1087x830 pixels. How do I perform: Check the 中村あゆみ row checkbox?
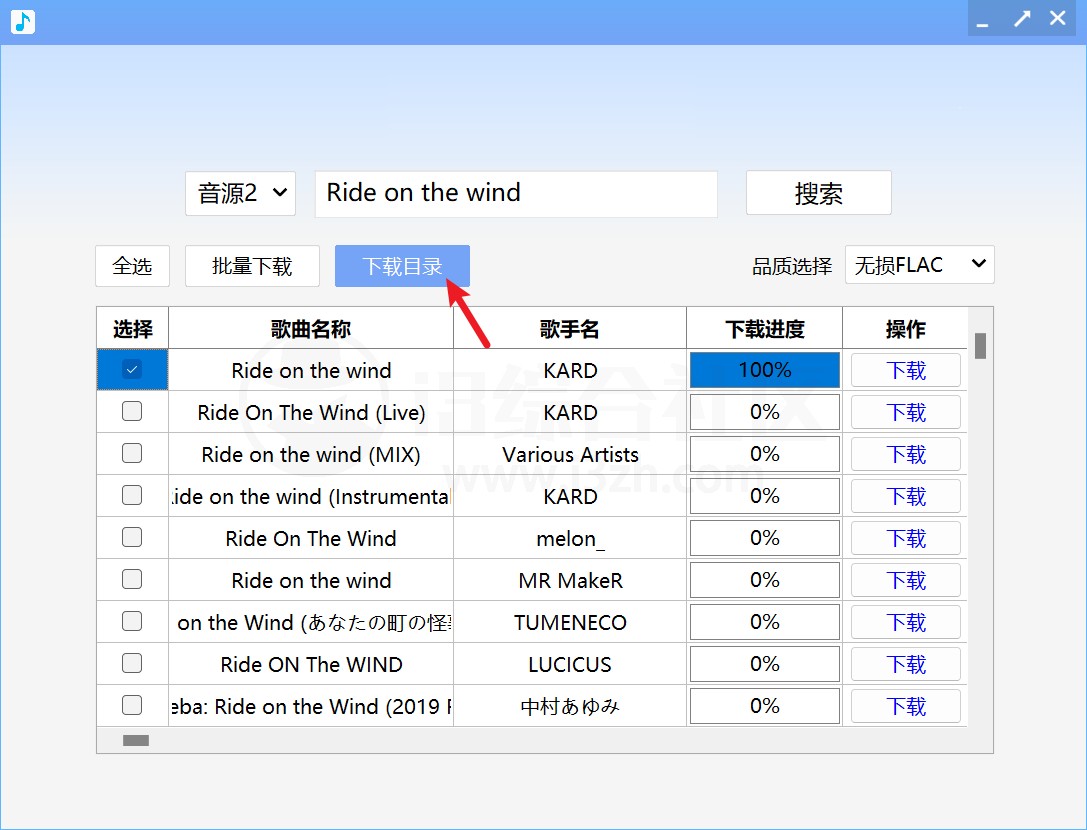(x=132, y=705)
